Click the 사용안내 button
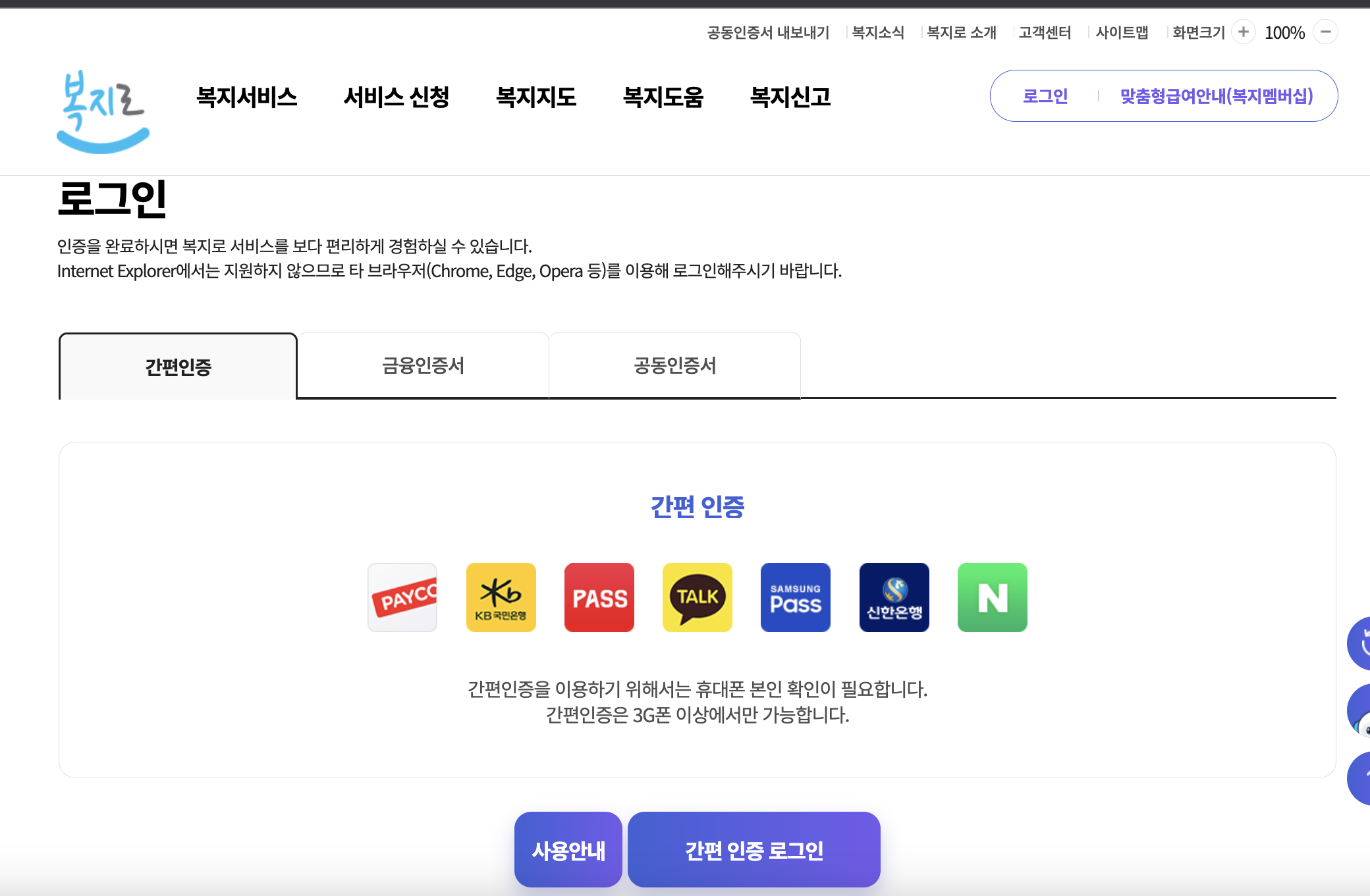 568,850
